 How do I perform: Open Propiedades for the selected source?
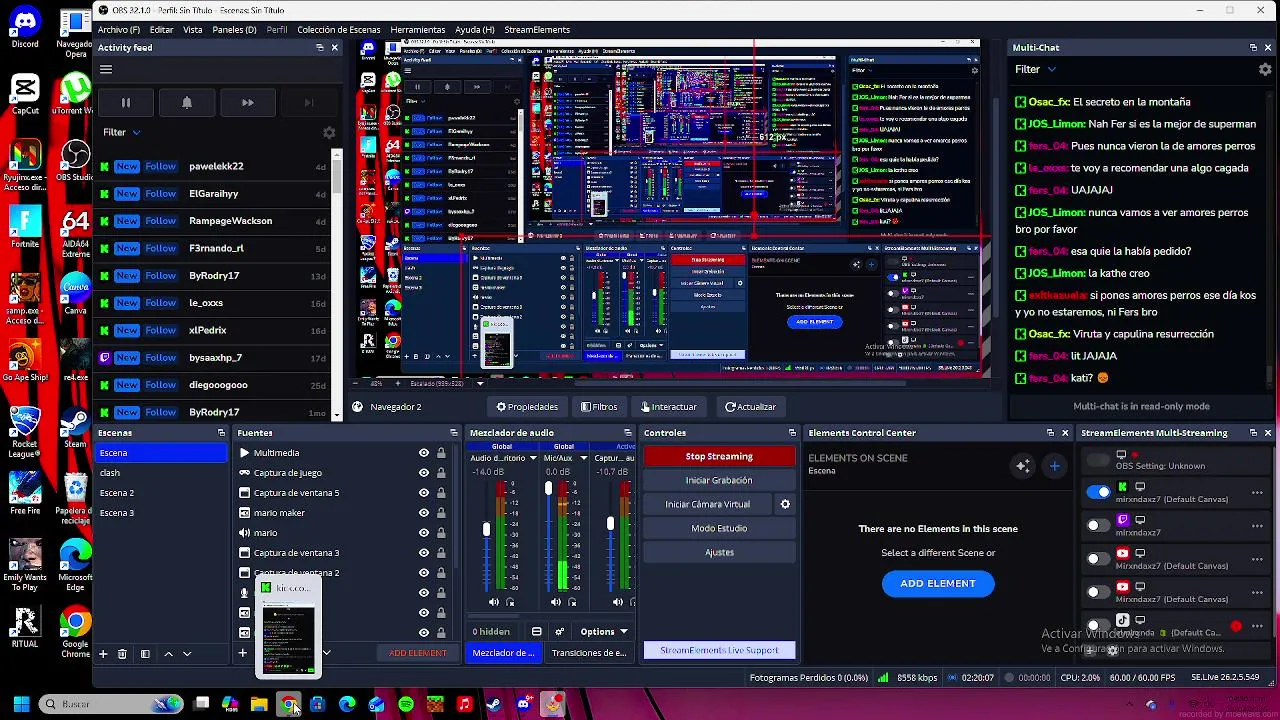[x=527, y=407]
